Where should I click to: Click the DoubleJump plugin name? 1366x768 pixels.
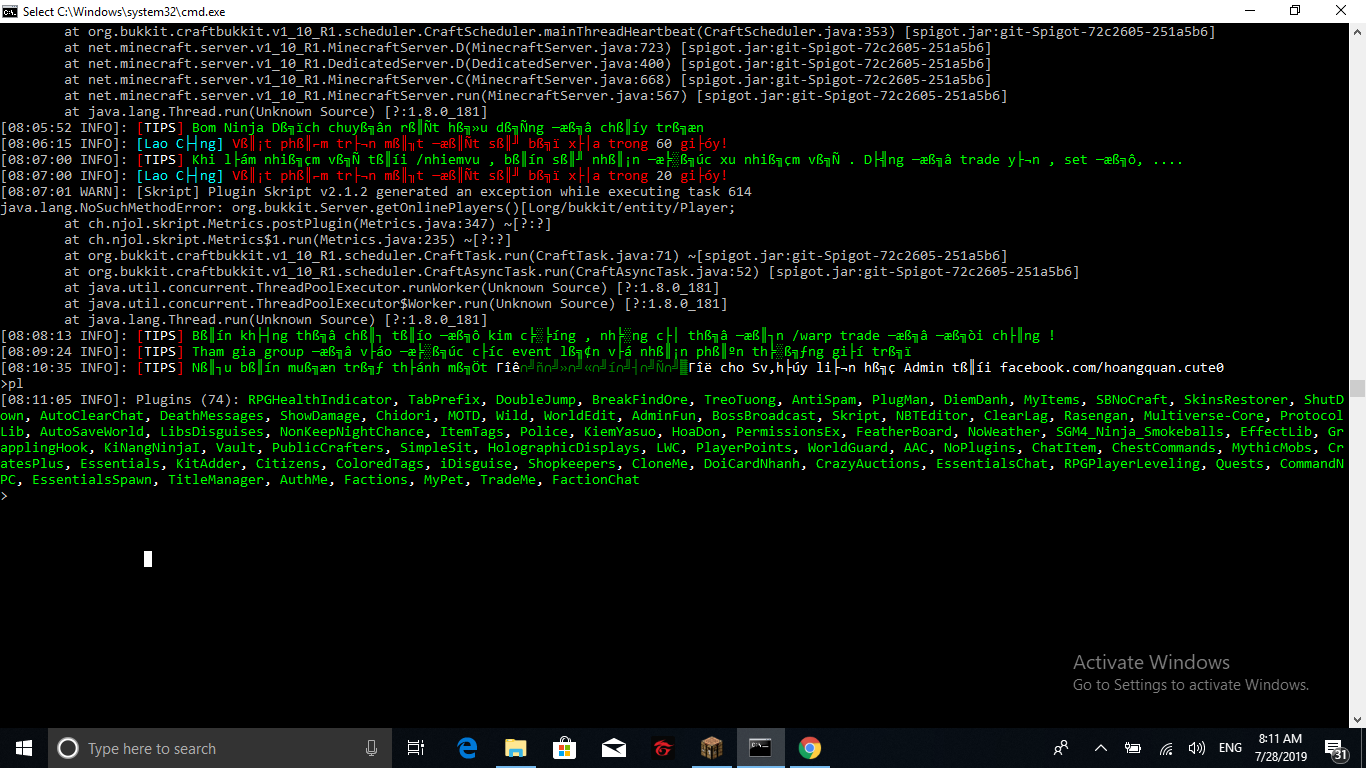click(x=536, y=400)
